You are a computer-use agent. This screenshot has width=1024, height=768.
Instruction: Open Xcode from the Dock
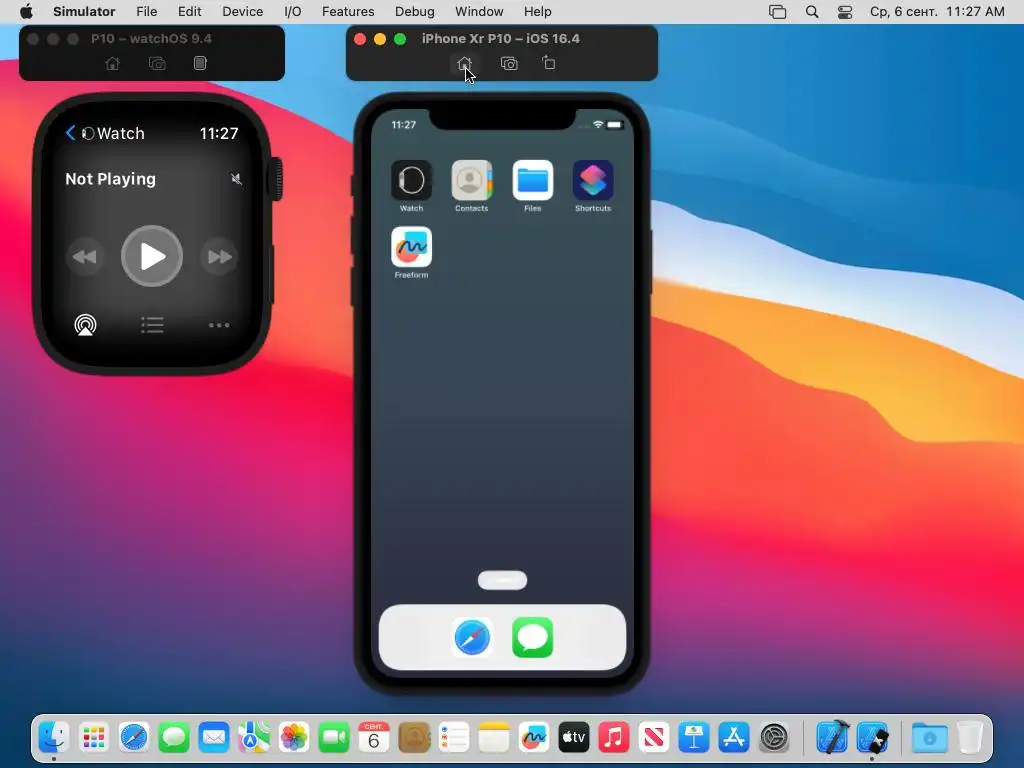[833, 738]
